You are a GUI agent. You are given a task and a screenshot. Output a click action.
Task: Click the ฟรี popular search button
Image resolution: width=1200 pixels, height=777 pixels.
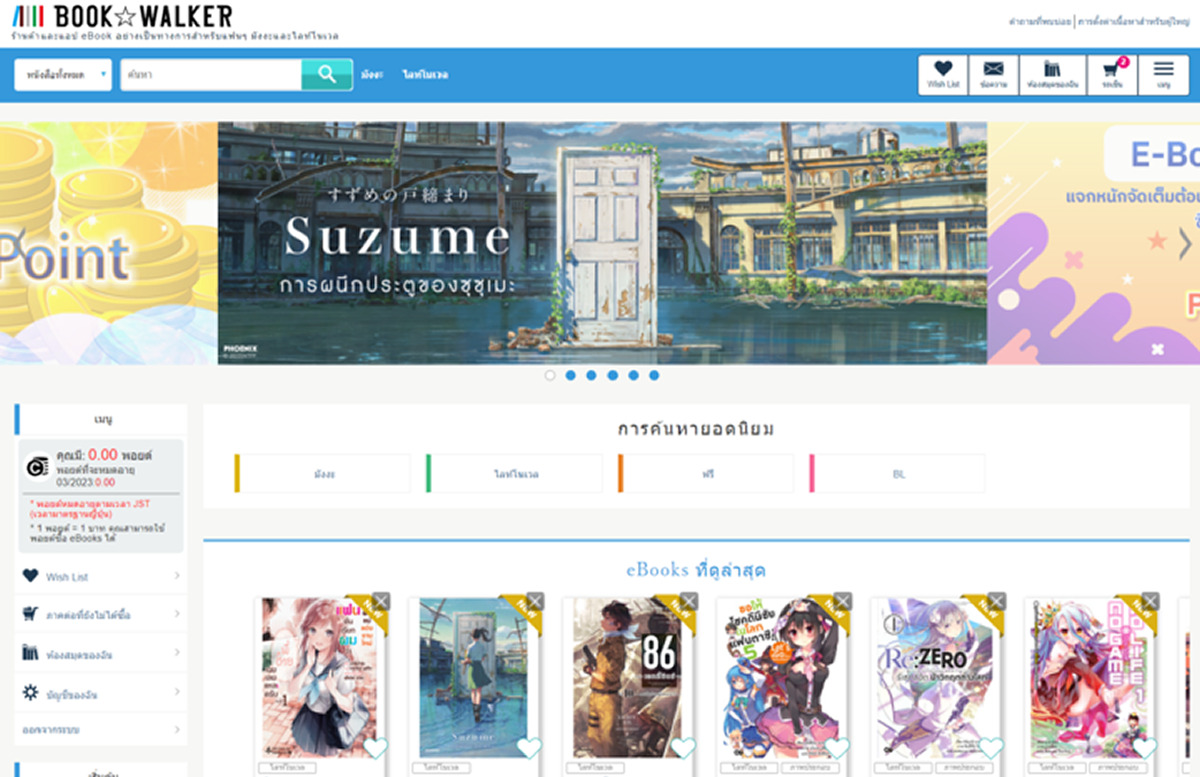pyautogui.click(x=706, y=473)
